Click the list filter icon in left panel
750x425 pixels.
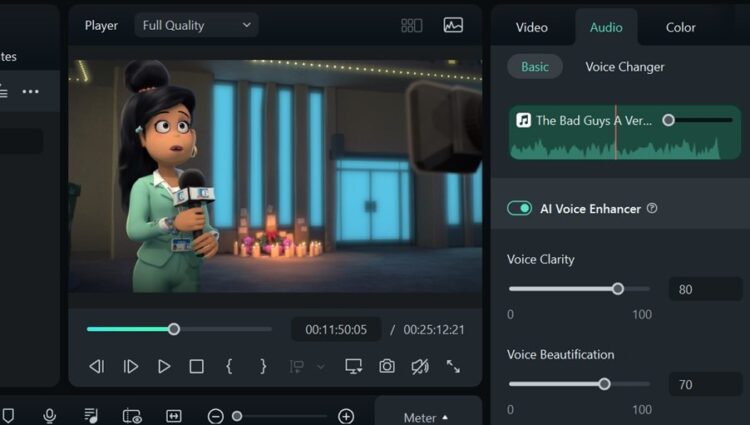(x=3, y=91)
